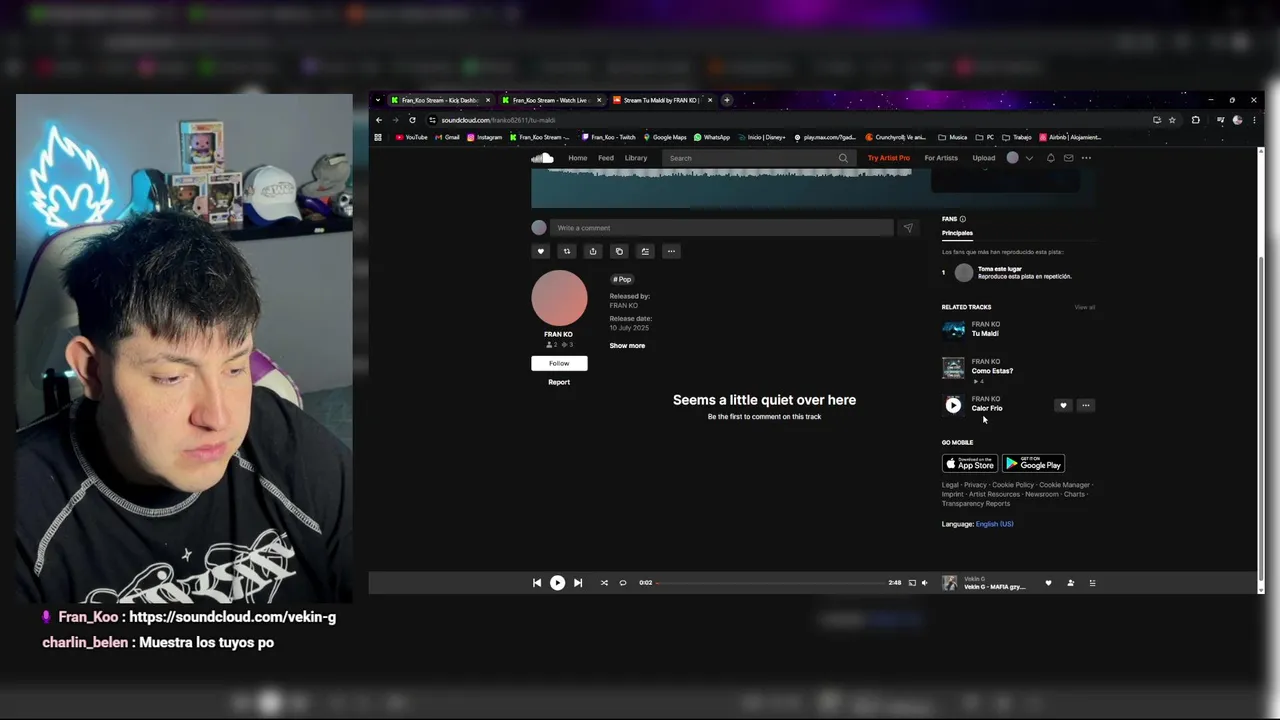Click the FANS info icon
The height and width of the screenshot is (720, 1280).
(x=963, y=219)
